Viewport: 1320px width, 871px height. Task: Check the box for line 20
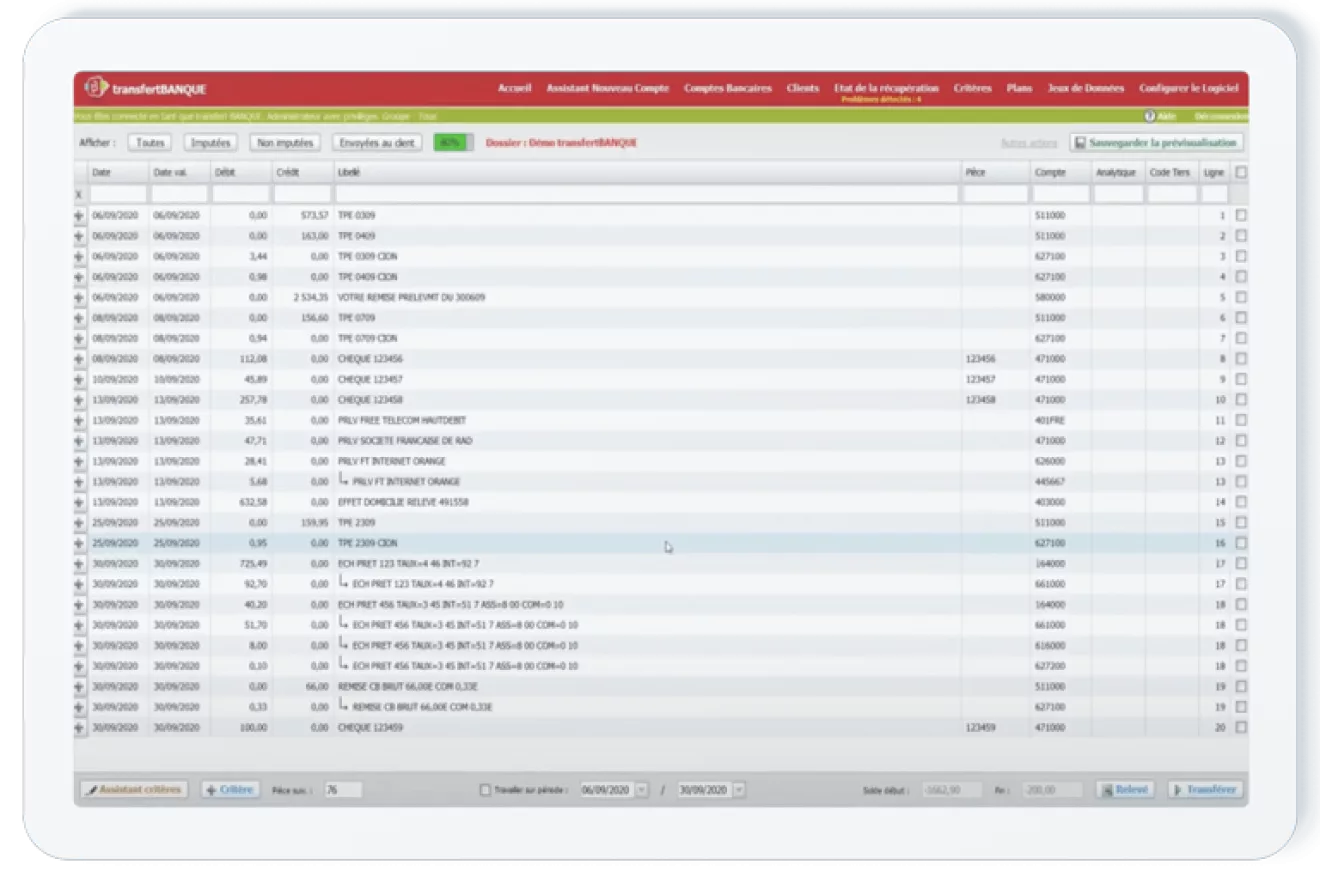1241,728
